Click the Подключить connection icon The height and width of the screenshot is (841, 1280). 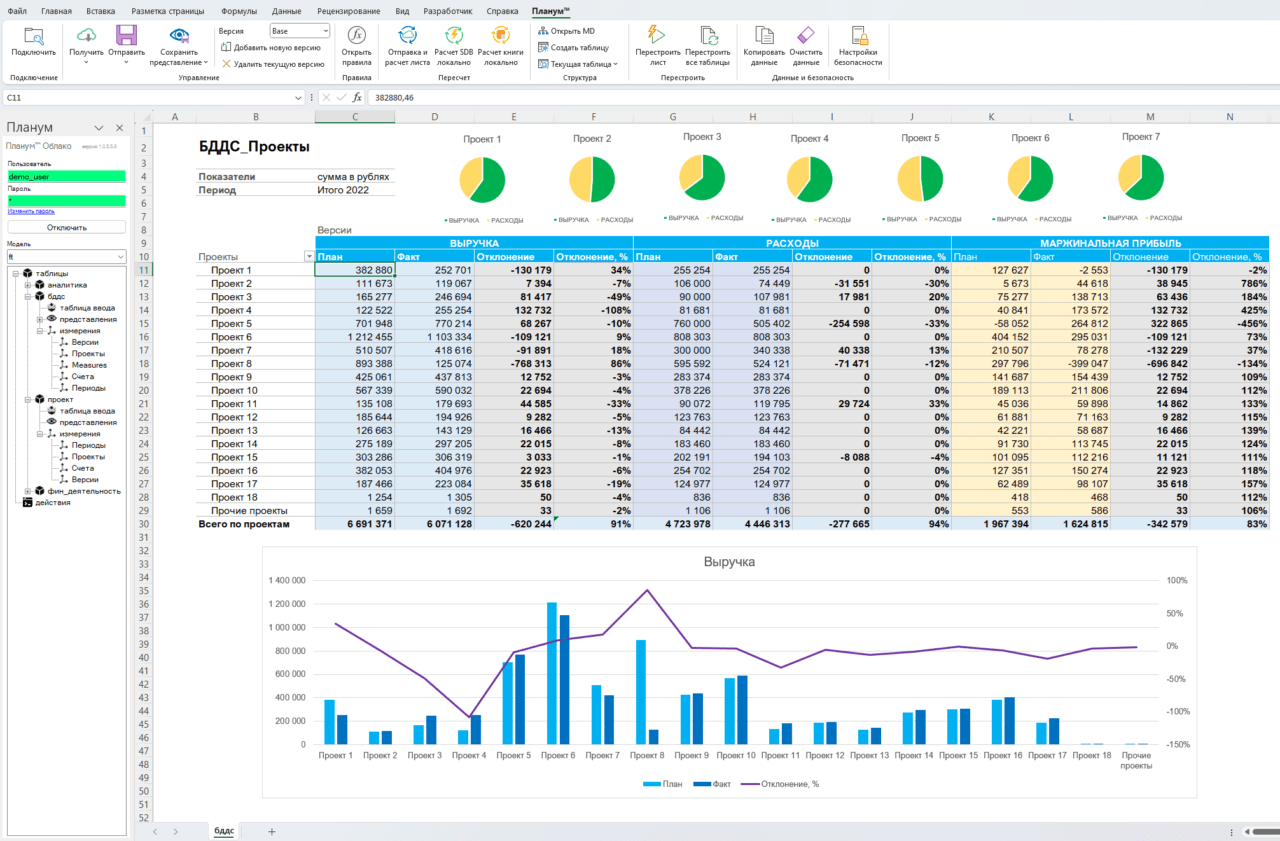point(33,37)
